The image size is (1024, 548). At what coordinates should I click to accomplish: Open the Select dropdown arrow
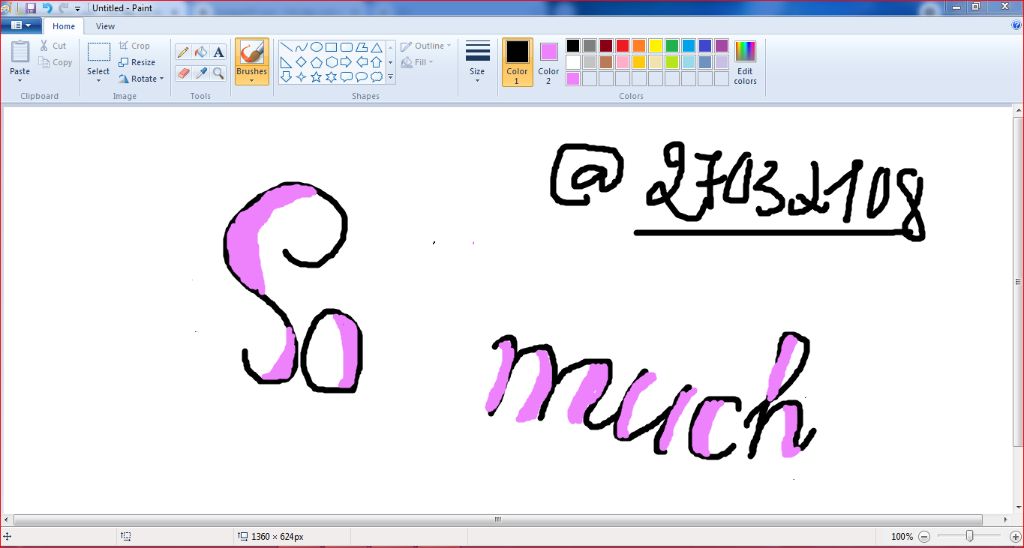point(99,80)
